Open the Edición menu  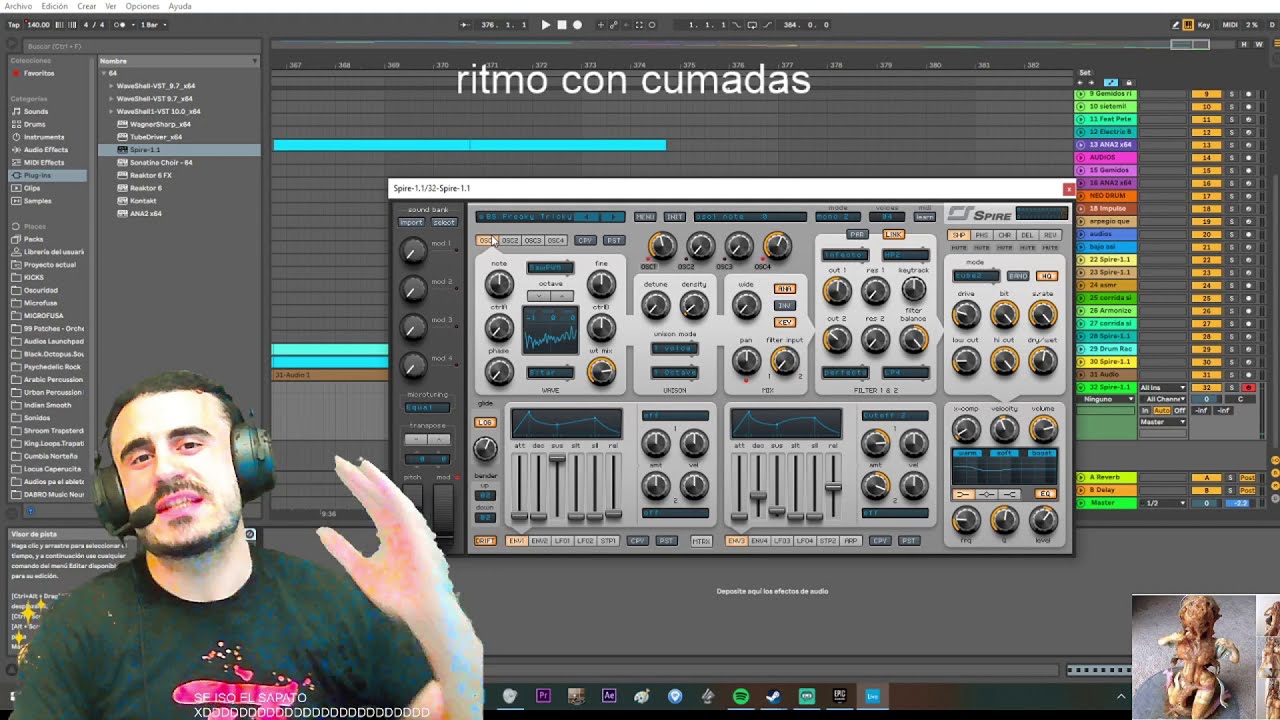tap(54, 6)
